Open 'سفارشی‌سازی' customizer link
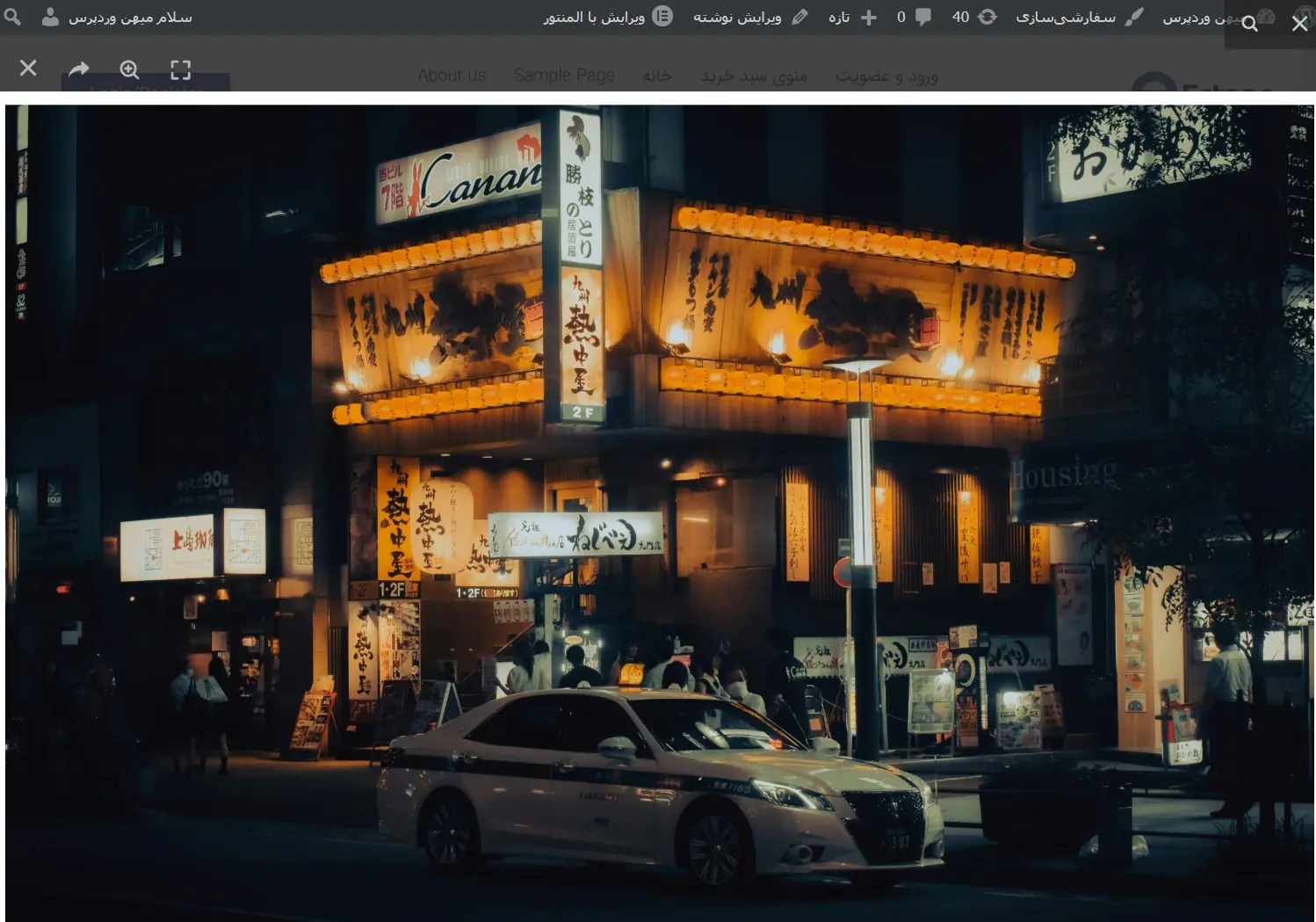 1080,17
